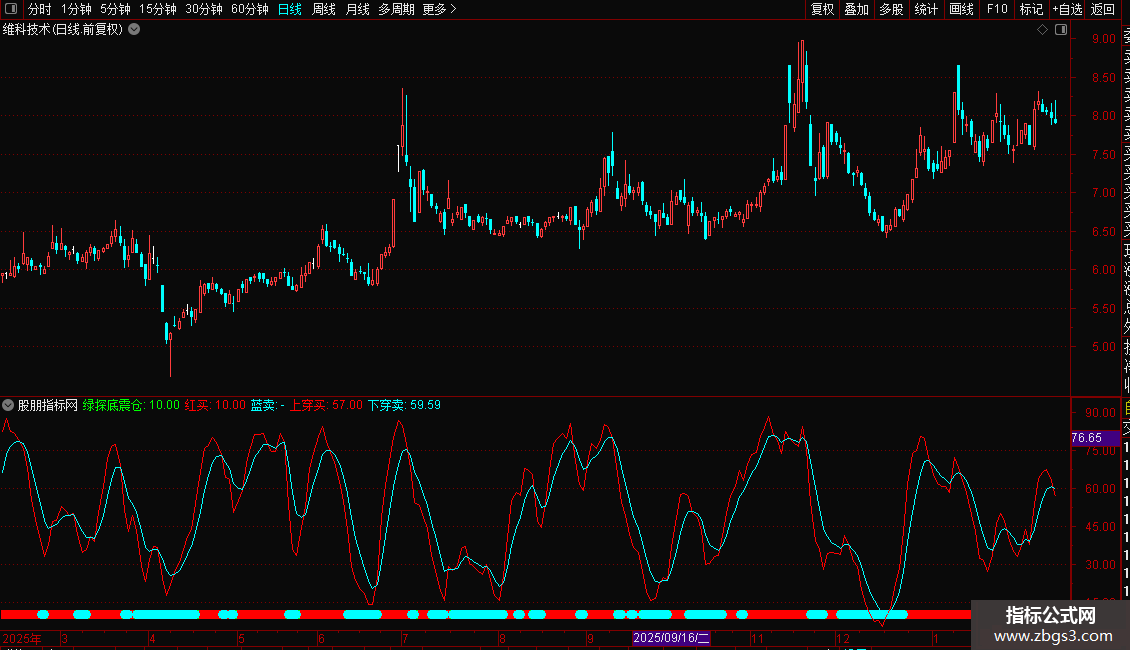1130x650 pixels.
Task: Open F10 company information
Action: tap(997, 9)
